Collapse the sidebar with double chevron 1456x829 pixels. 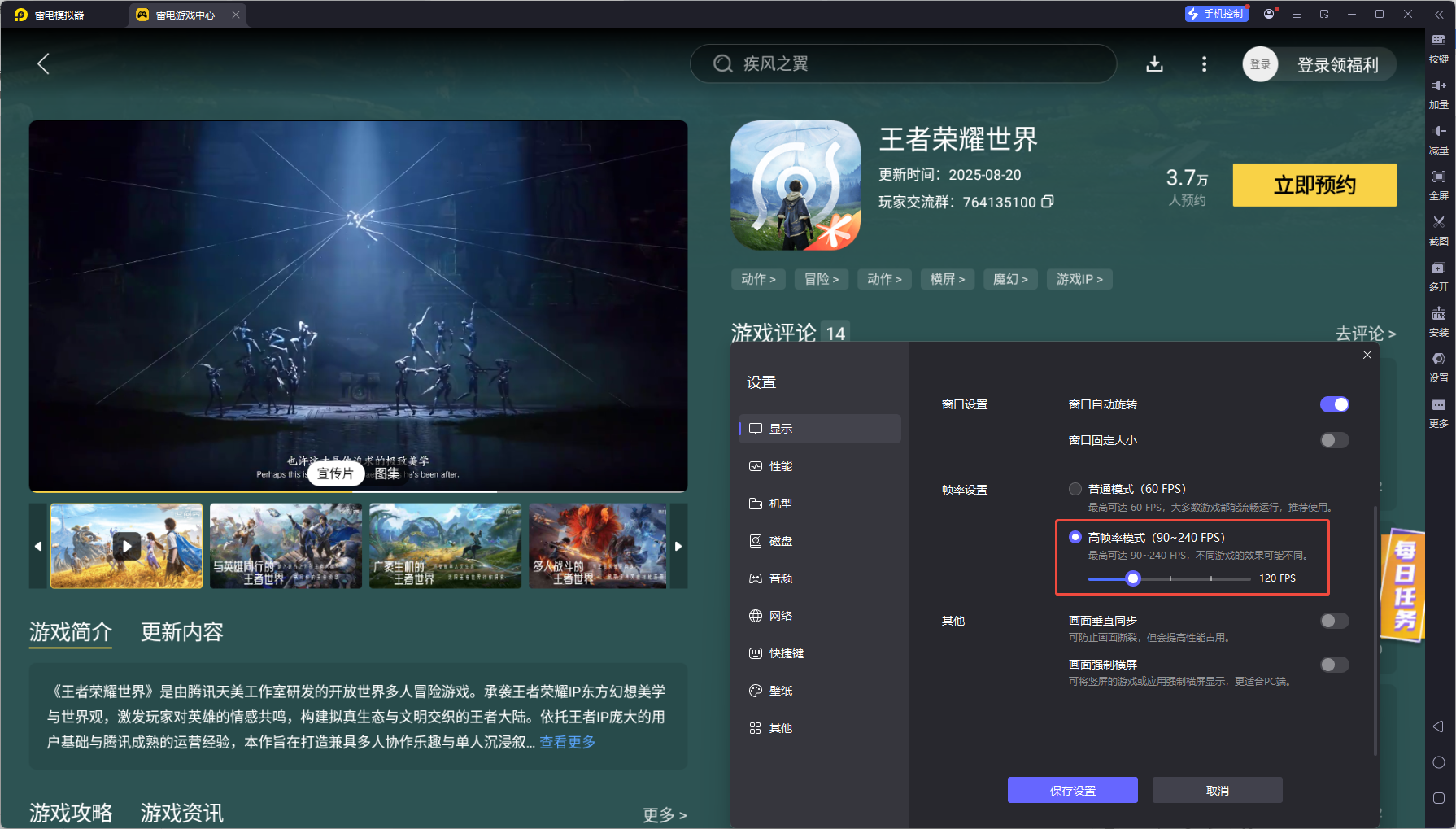point(1438,14)
